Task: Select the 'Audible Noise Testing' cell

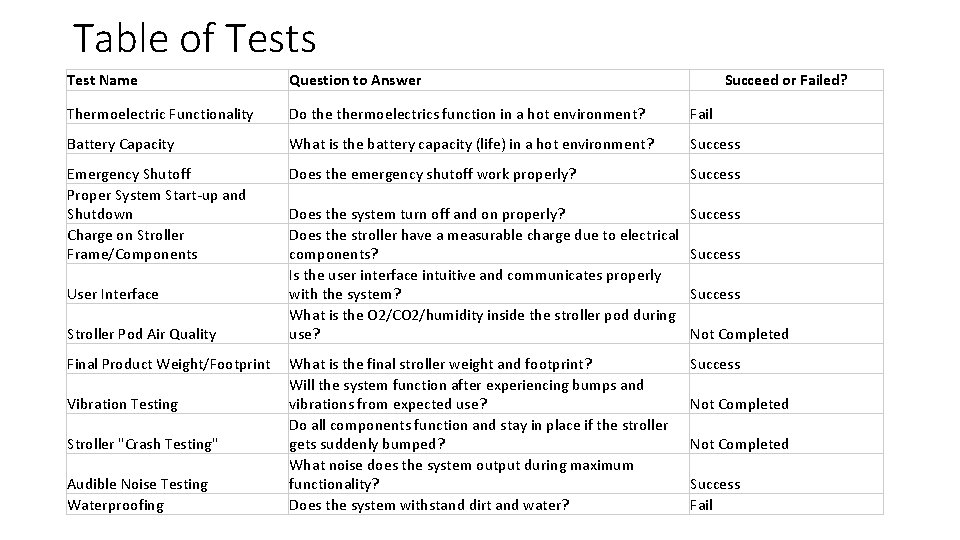Action: (x=137, y=484)
